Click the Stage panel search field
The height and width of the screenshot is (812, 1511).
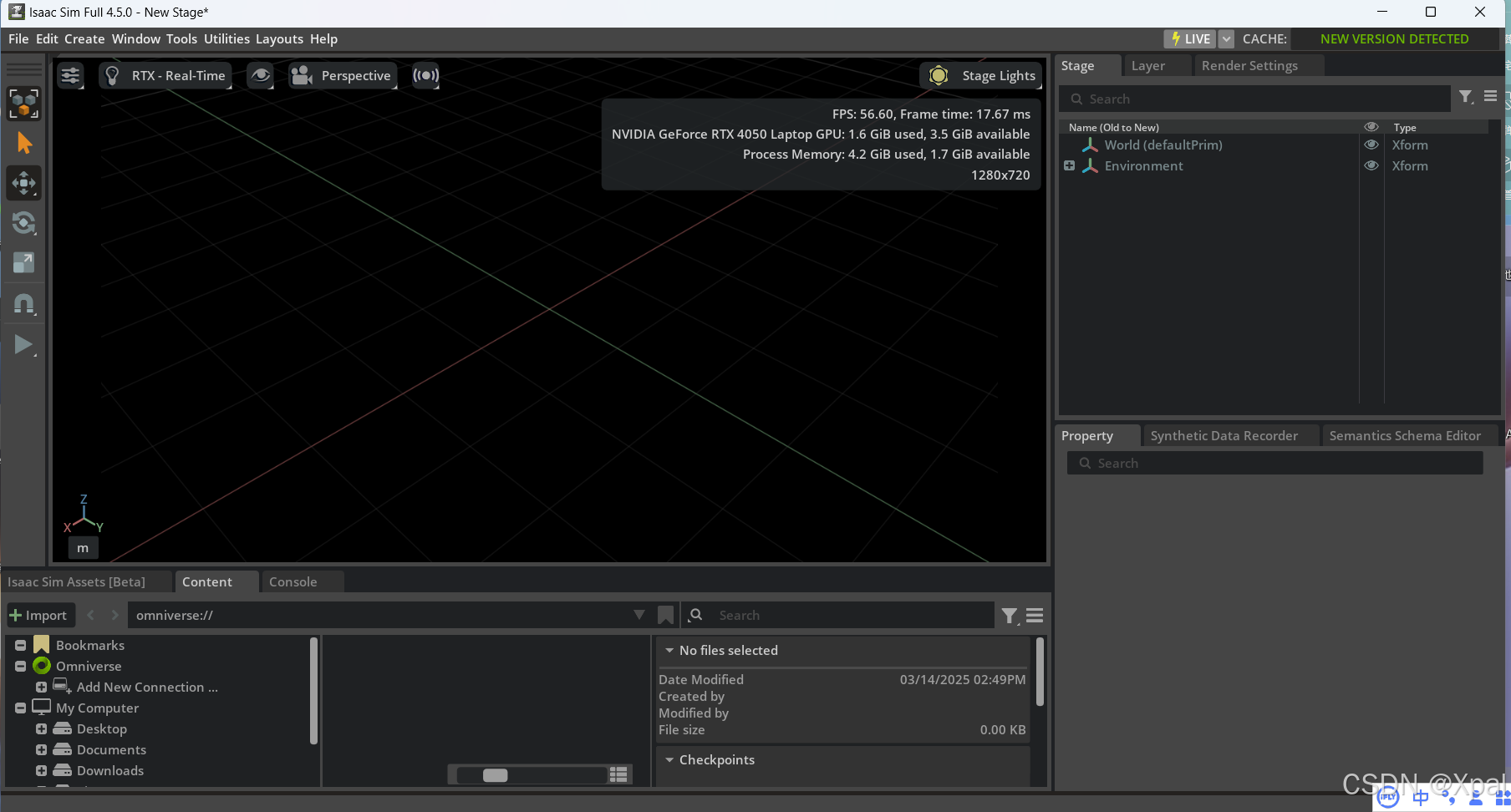click(1255, 99)
